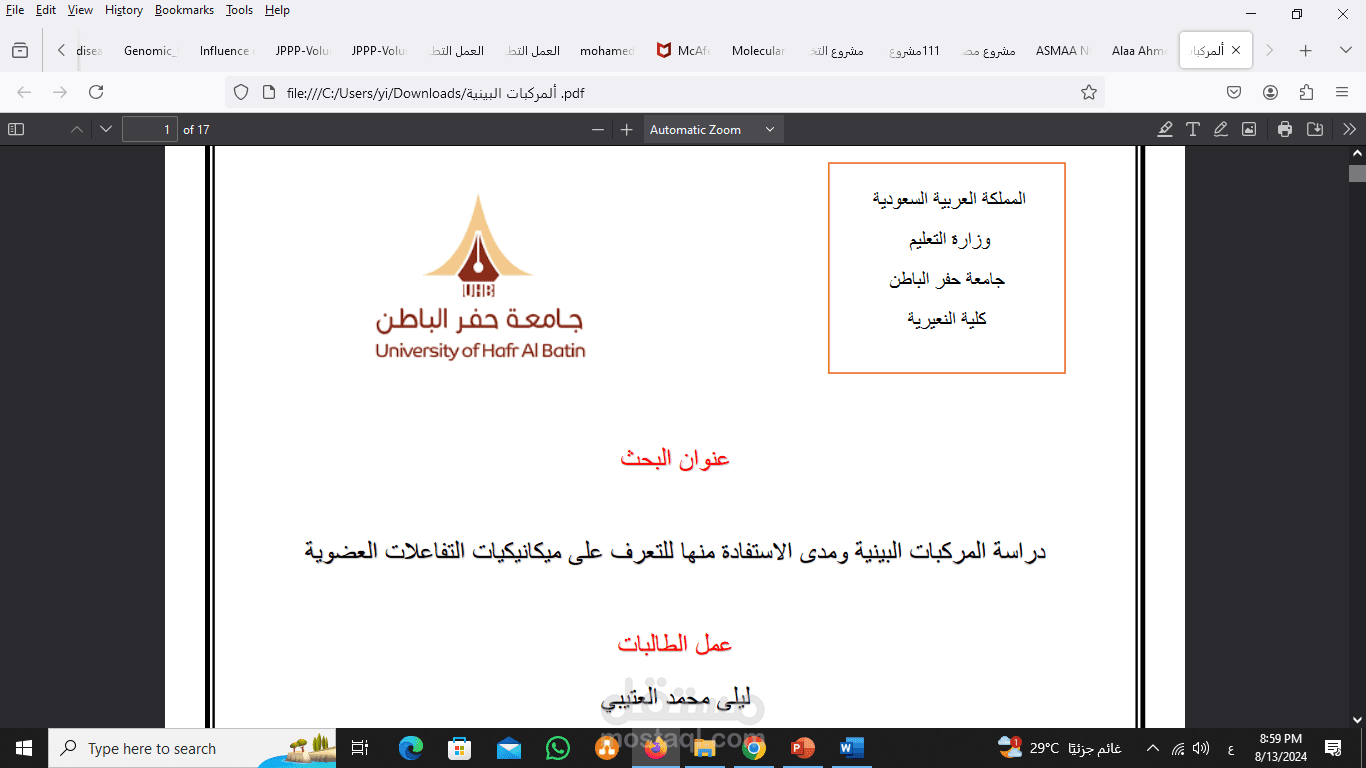The image size is (1366, 768).
Task: Select the draw annotation tool
Action: [1220, 128]
